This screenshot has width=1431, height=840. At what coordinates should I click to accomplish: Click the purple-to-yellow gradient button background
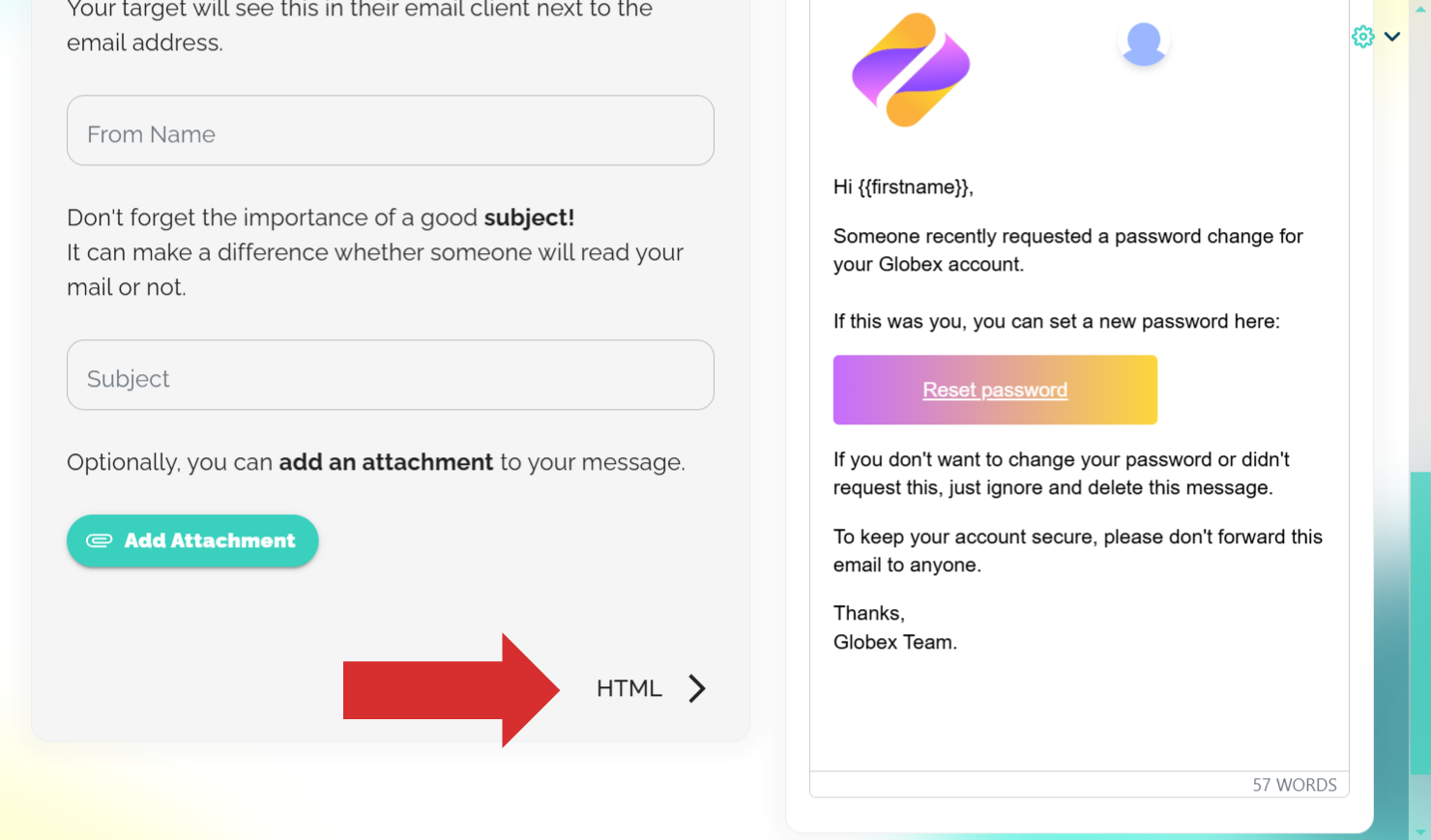click(x=995, y=390)
